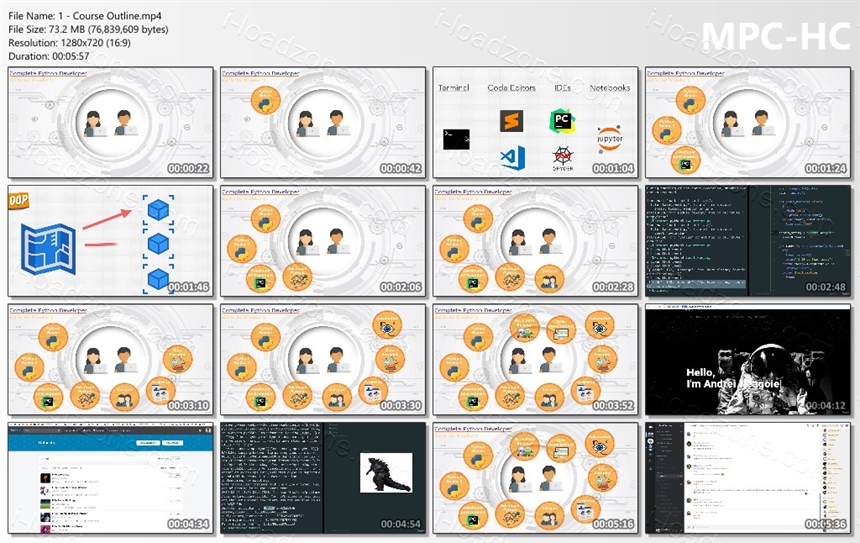Click the Sublime Text icon under Code Editors
This screenshot has height=543, width=860.
point(511,121)
